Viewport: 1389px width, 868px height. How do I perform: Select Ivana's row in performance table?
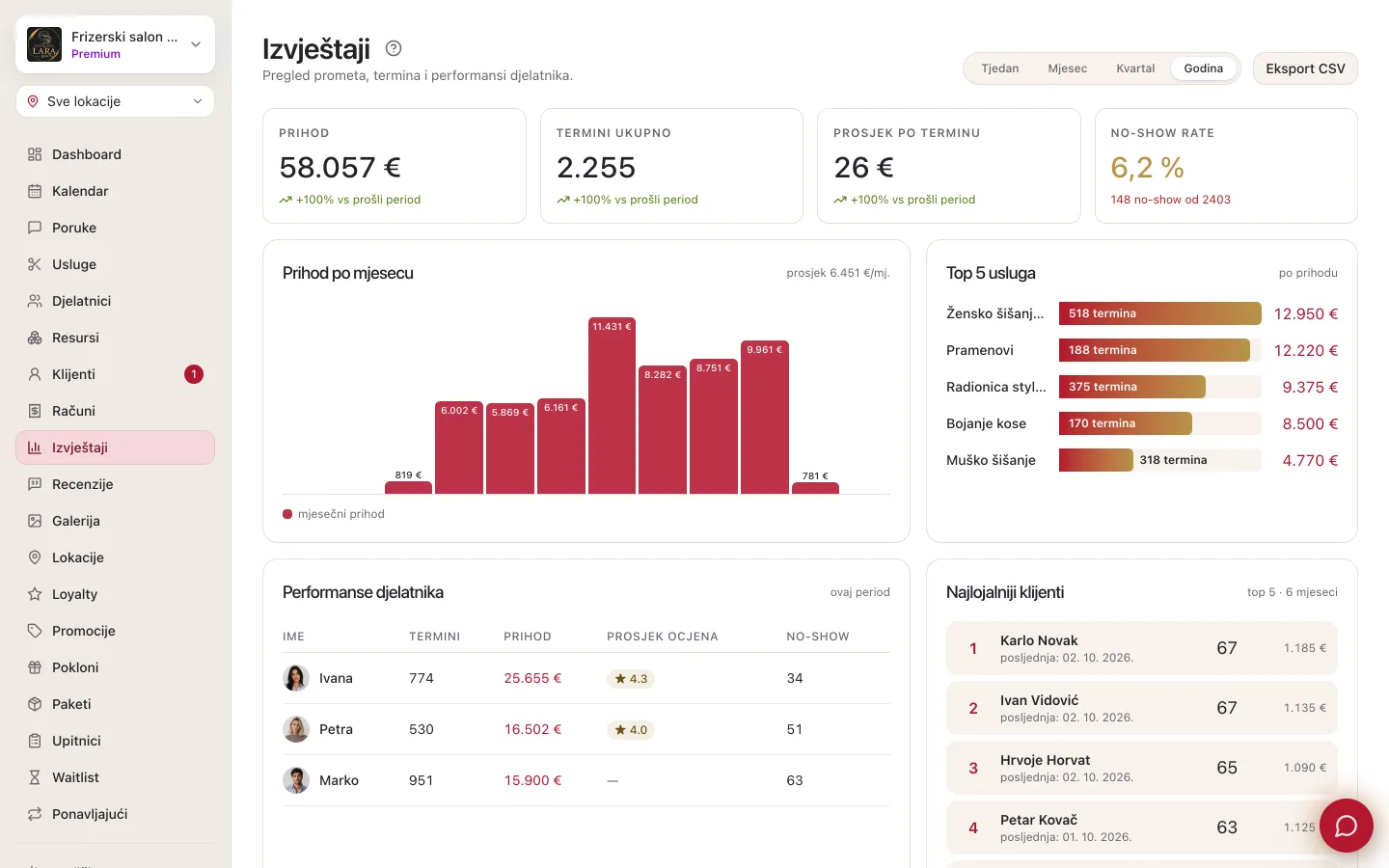pyautogui.click(x=586, y=678)
